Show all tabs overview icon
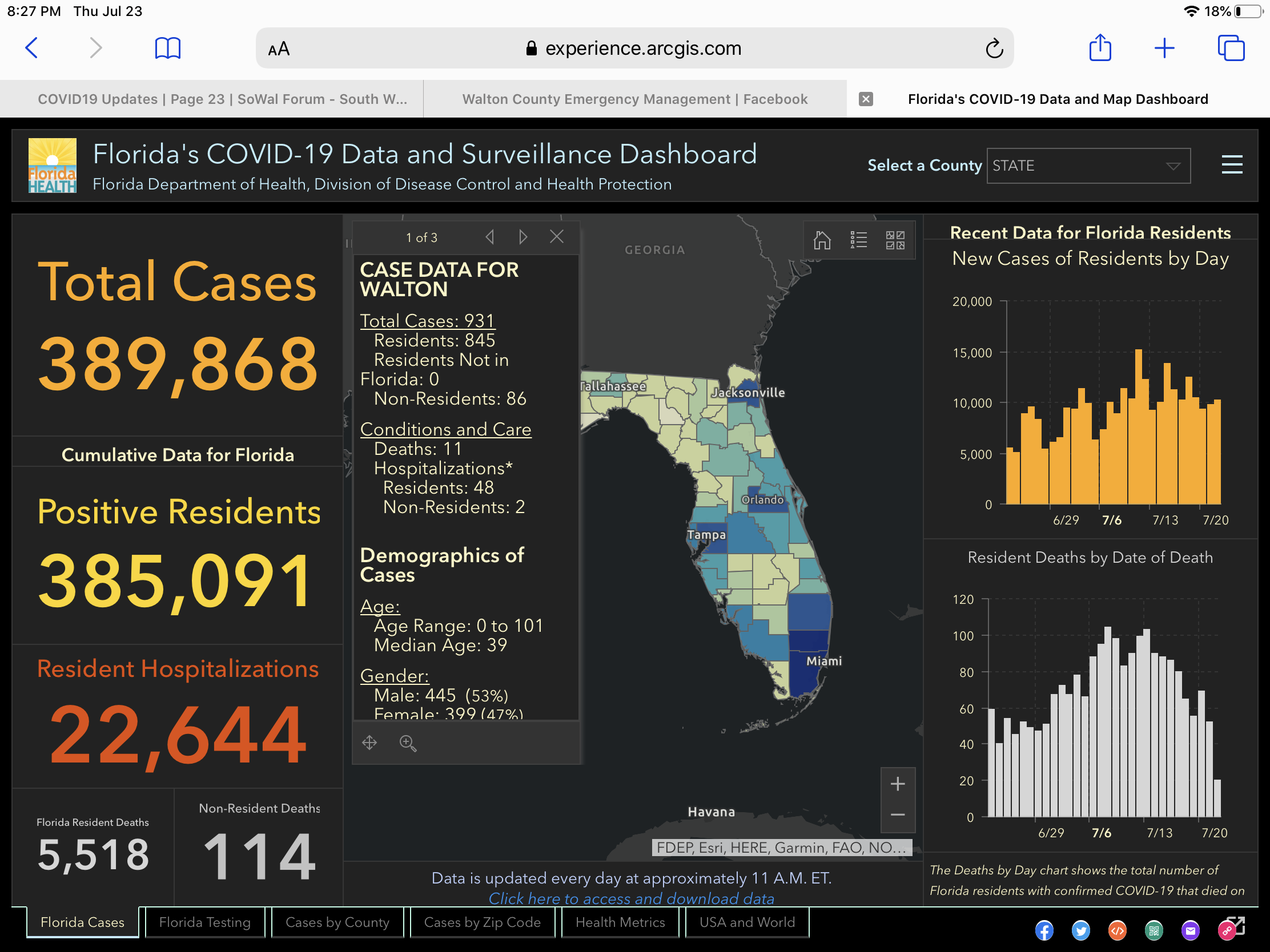 (1231, 48)
